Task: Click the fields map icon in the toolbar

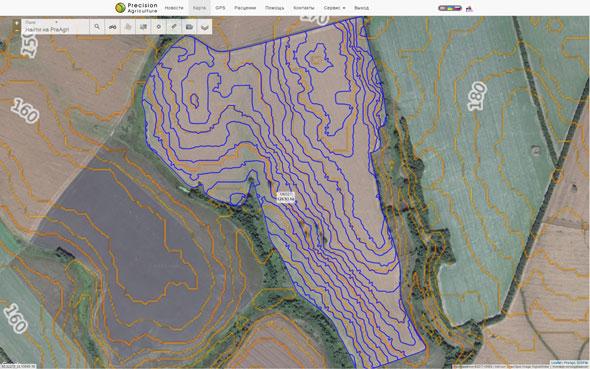Action: (143, 27)
